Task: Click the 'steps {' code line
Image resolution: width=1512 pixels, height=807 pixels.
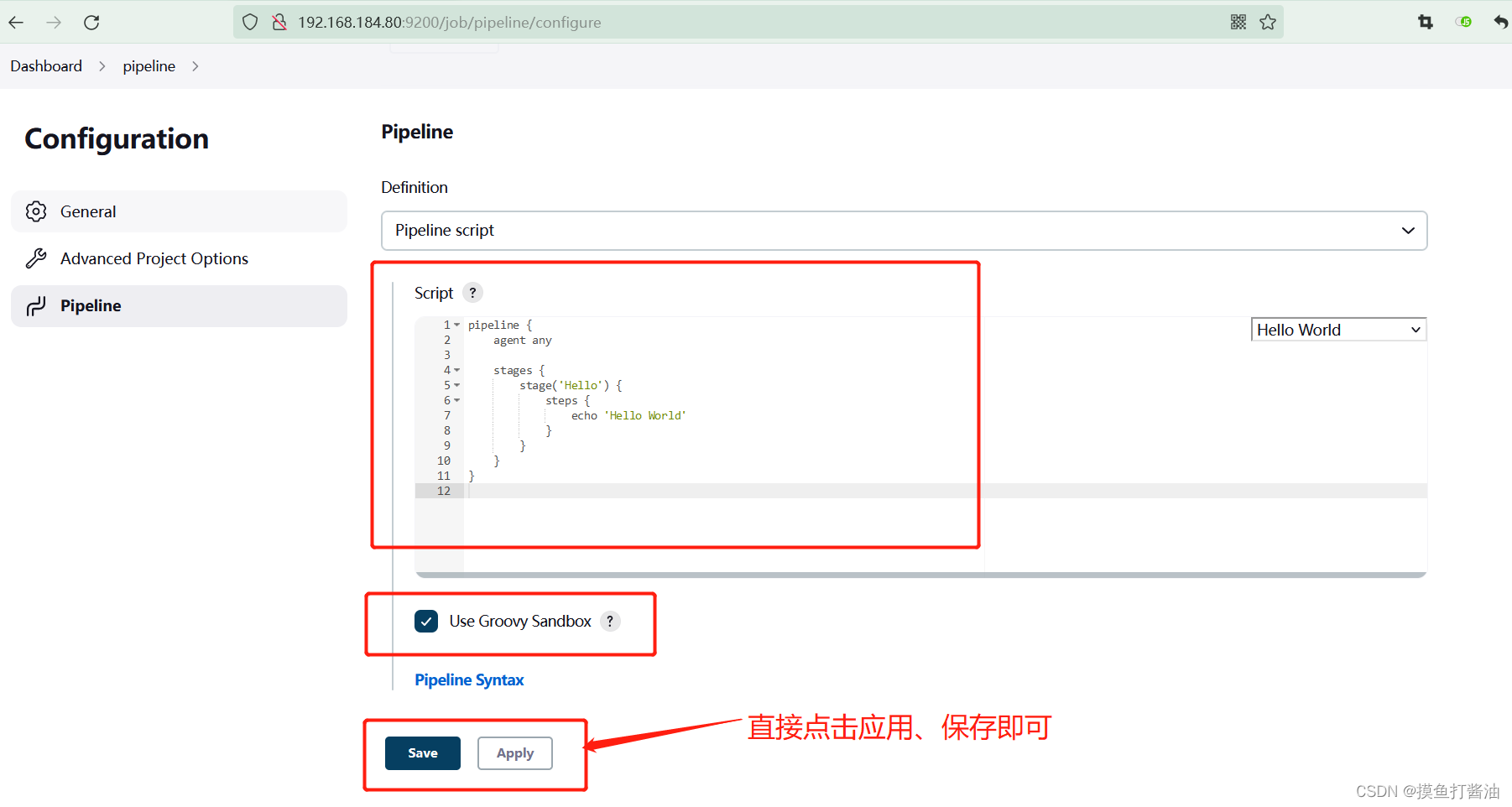Action: [x=568, y=400]
